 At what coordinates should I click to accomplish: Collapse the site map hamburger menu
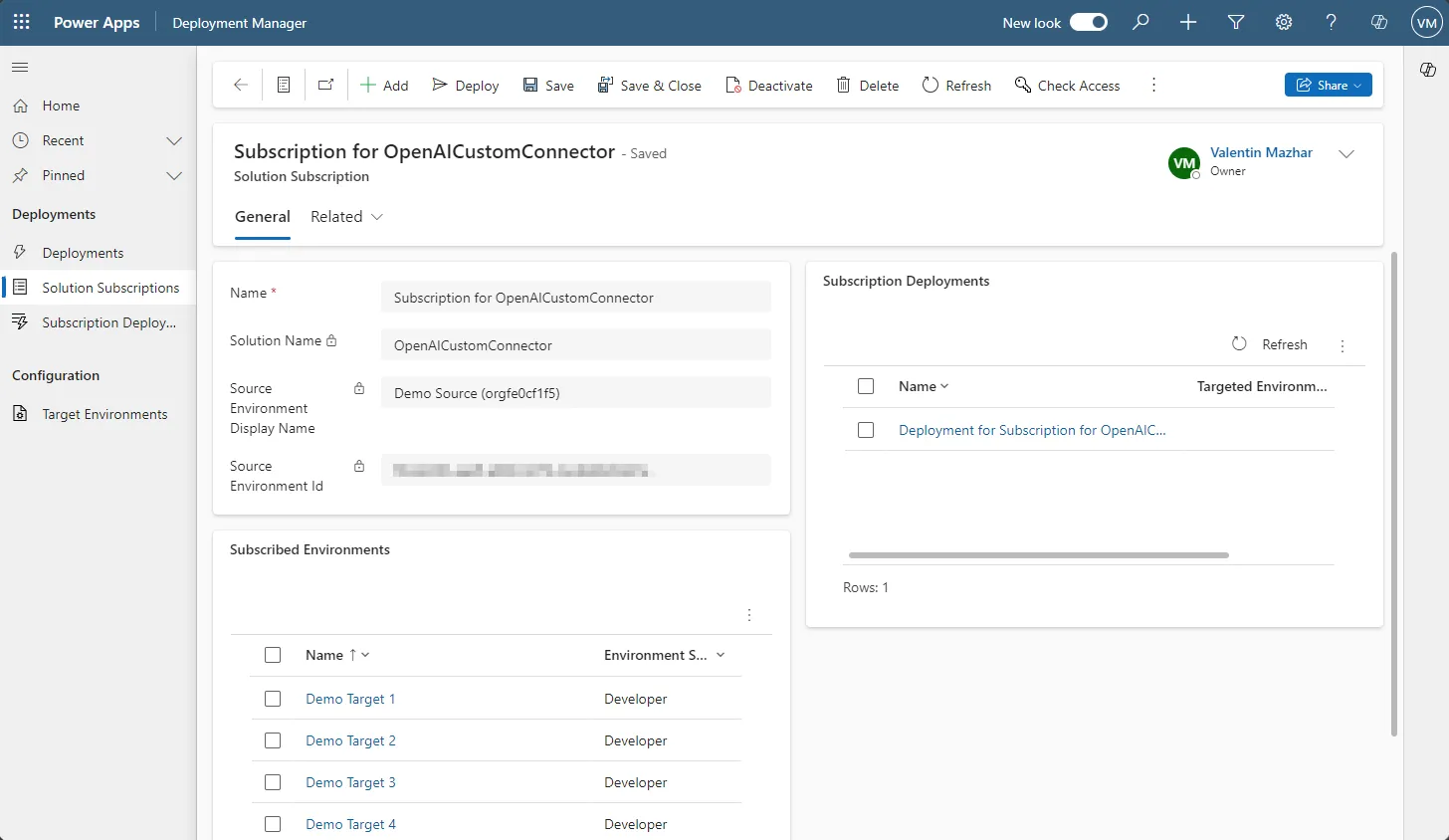[x=20, y=67]
